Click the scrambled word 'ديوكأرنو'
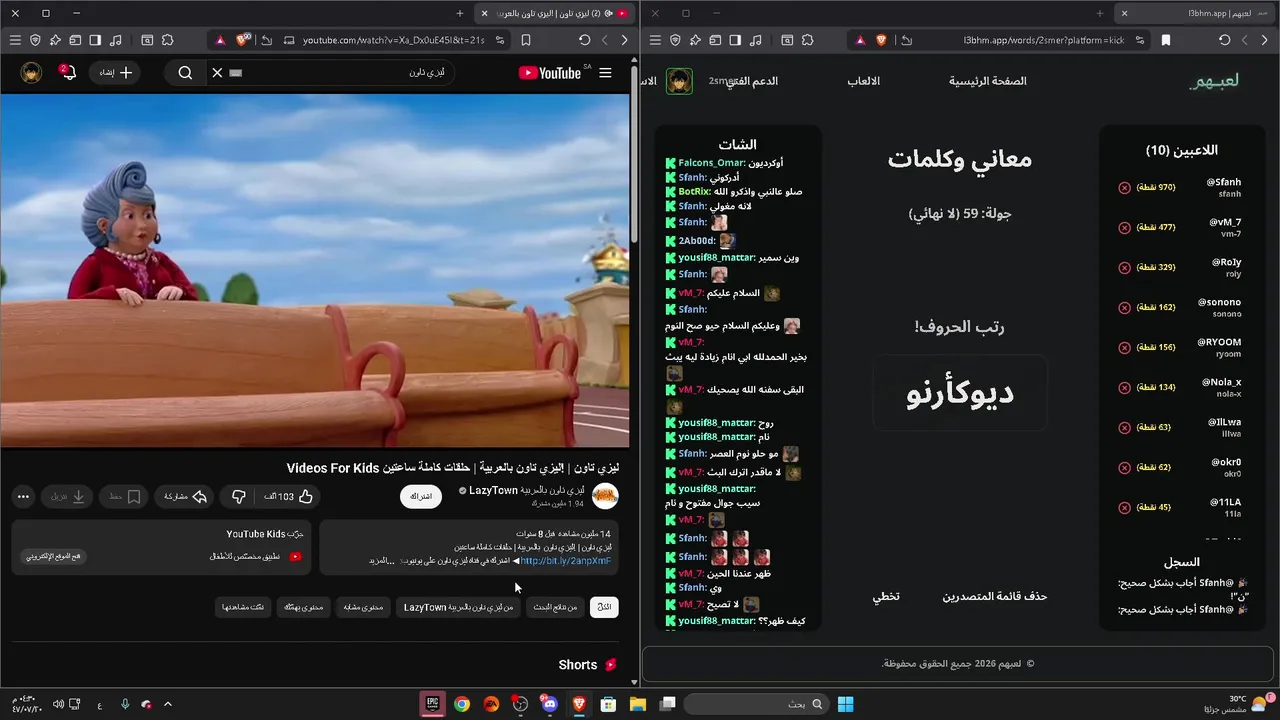This screenshot has height=720, width=1280. [x=960, y=393]
